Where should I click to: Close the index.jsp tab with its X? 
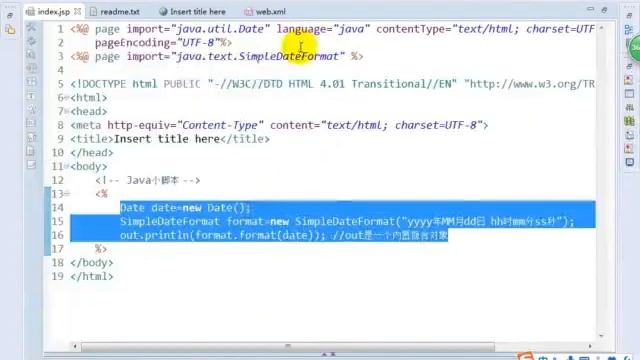(x=78, y=11)
